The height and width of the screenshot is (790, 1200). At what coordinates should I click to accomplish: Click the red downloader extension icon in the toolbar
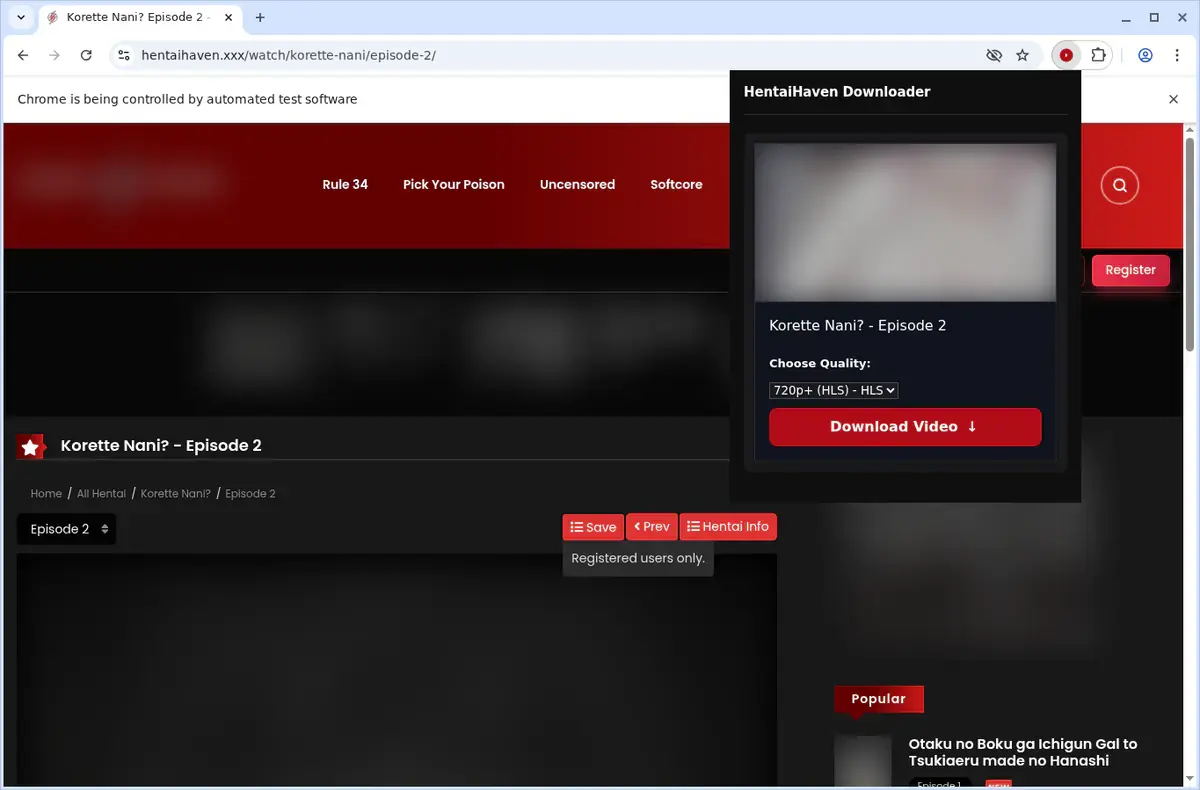coord(1066,55)
